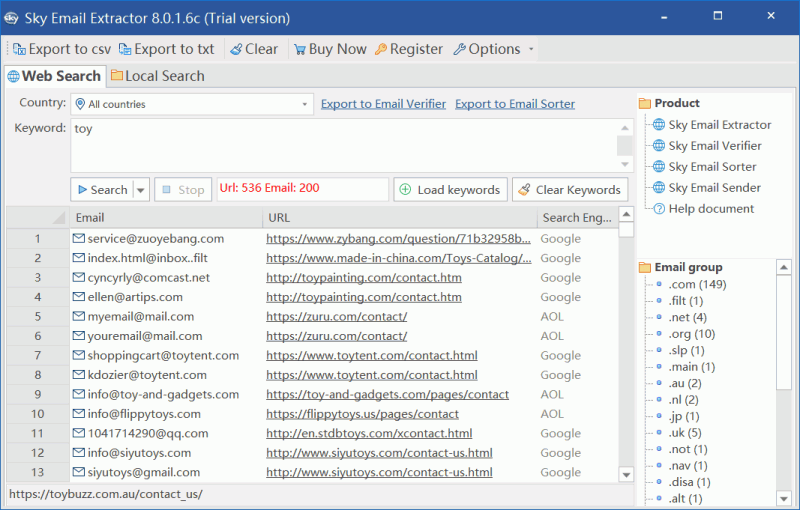
Task: Click the green plus Load keywords icon
Action: (x=405, y=190)
